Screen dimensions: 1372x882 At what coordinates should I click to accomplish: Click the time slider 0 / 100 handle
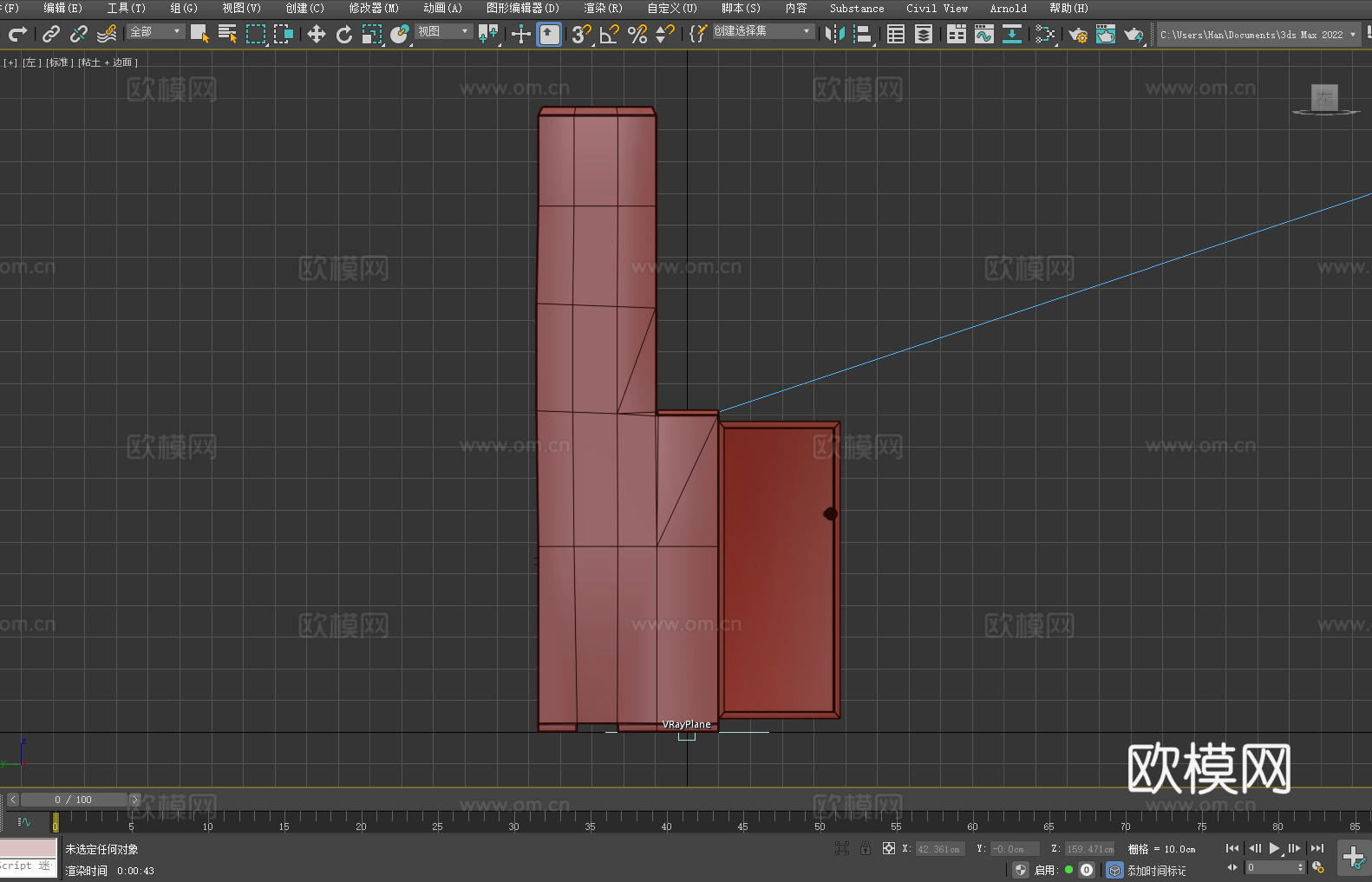74,800
